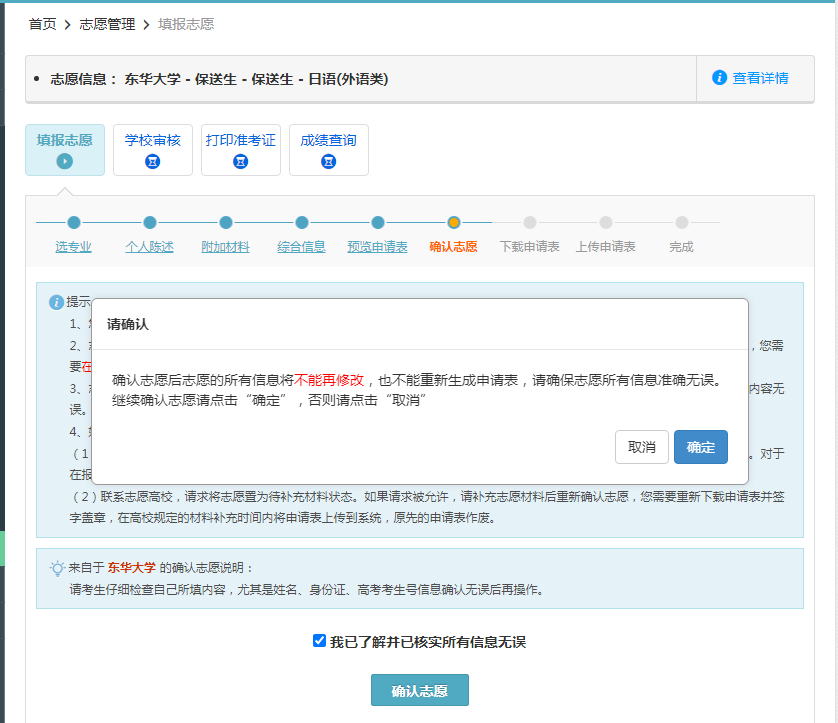Click the 综合信息 step circle
Viewport: 838px width, 723px height.
coord(302,223)
